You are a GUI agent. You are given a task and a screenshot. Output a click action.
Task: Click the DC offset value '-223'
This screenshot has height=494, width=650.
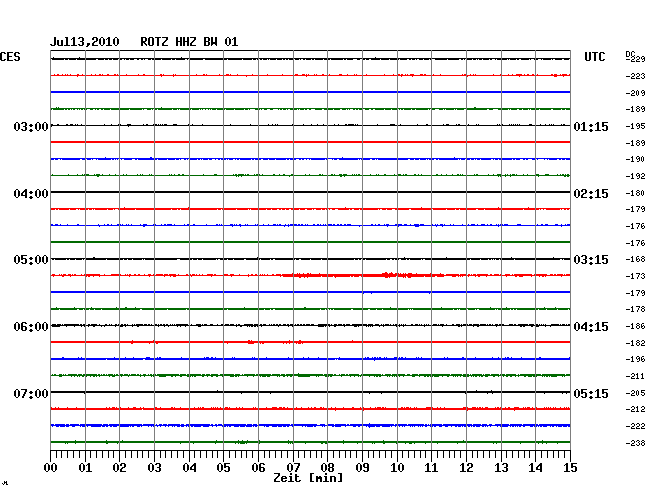635,76
